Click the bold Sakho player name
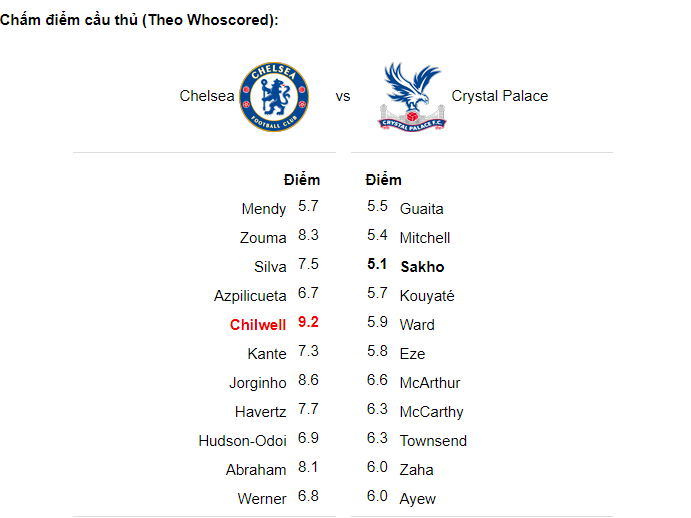Image resolution: width=691 pixels, height=518 pixels. click(422, 267)
